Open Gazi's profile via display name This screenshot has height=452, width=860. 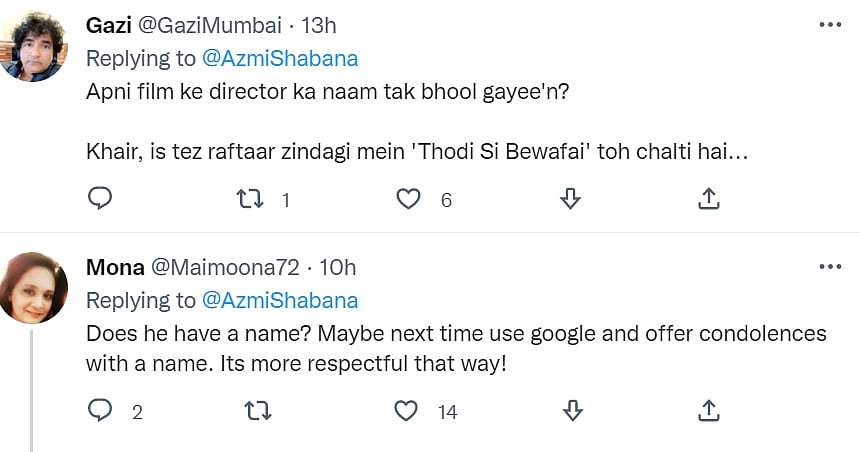pyautogui.click(x=109, y=25)
